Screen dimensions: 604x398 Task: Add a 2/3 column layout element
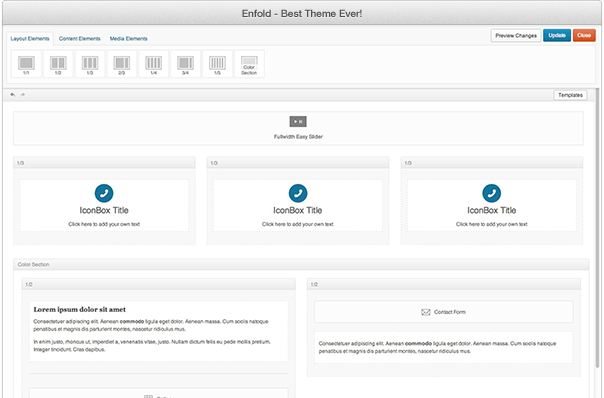[122, 64]
